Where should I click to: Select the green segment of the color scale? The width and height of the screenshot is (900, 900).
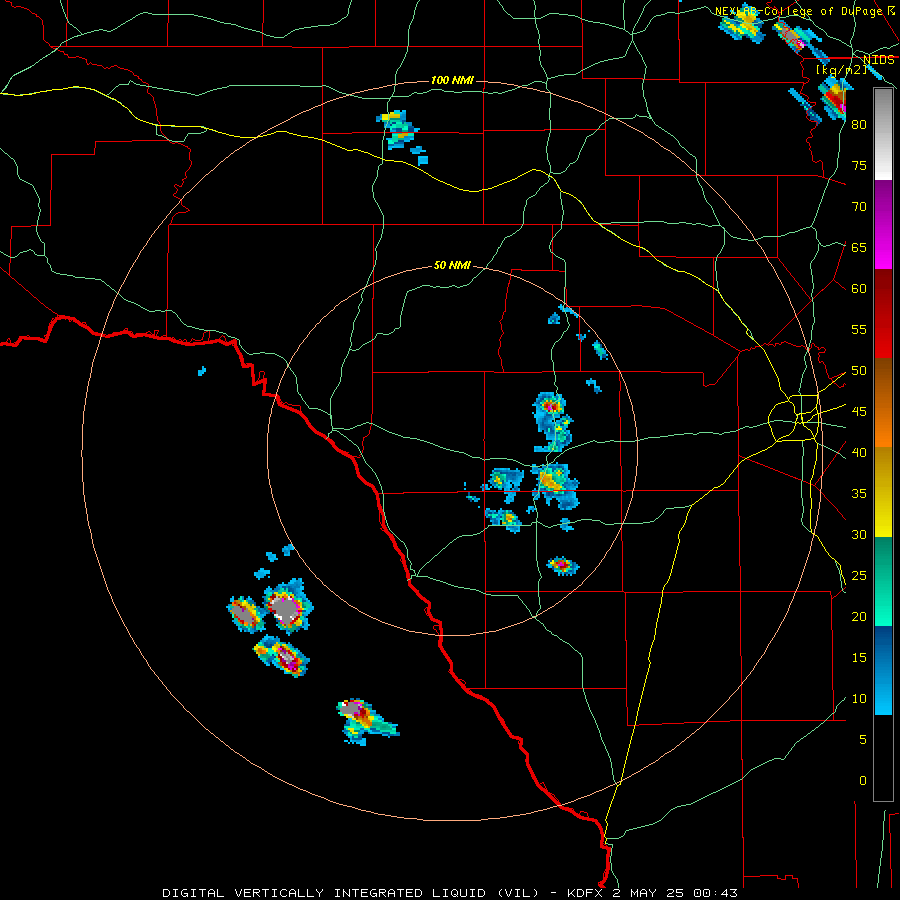[x=883, y=581]
